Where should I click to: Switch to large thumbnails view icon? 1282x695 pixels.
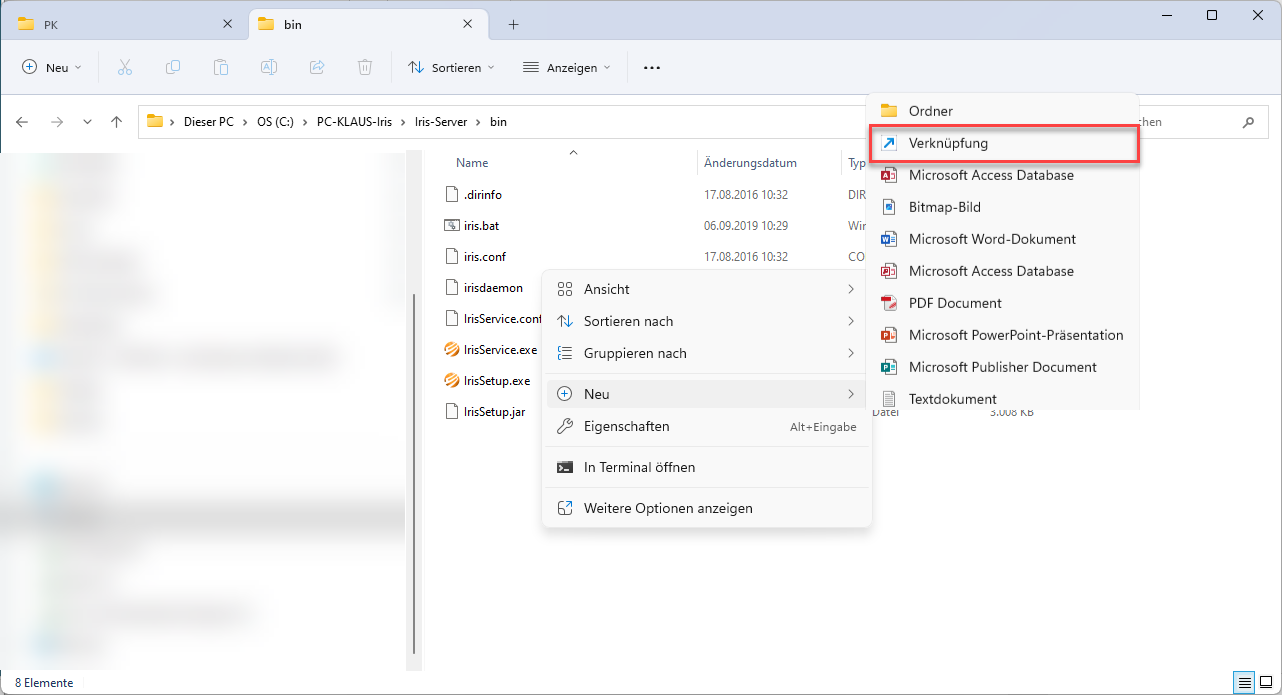coord(1265,683)
